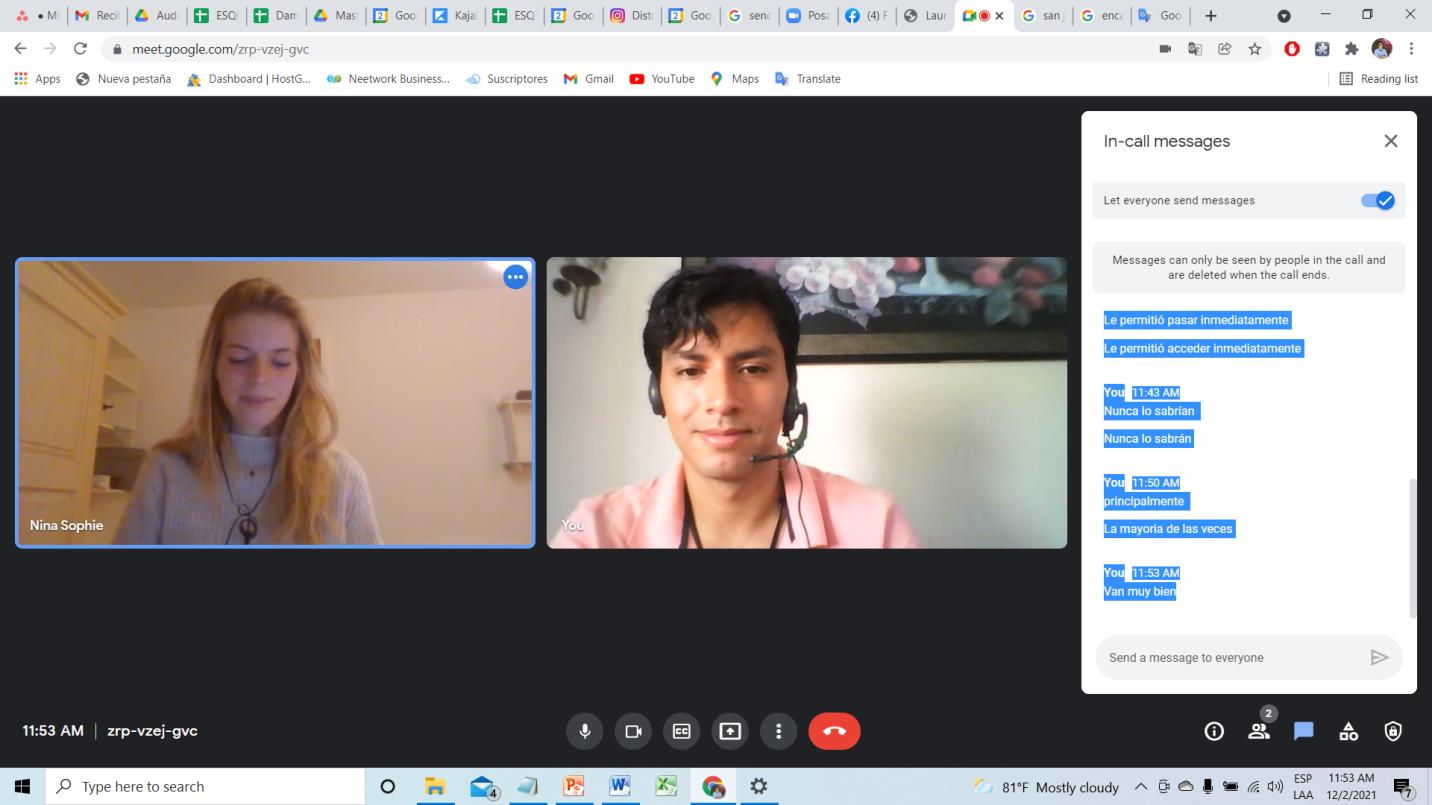Click the Present now screen-share icon
Screen dimensions: 1432x805
click(730, 731)
